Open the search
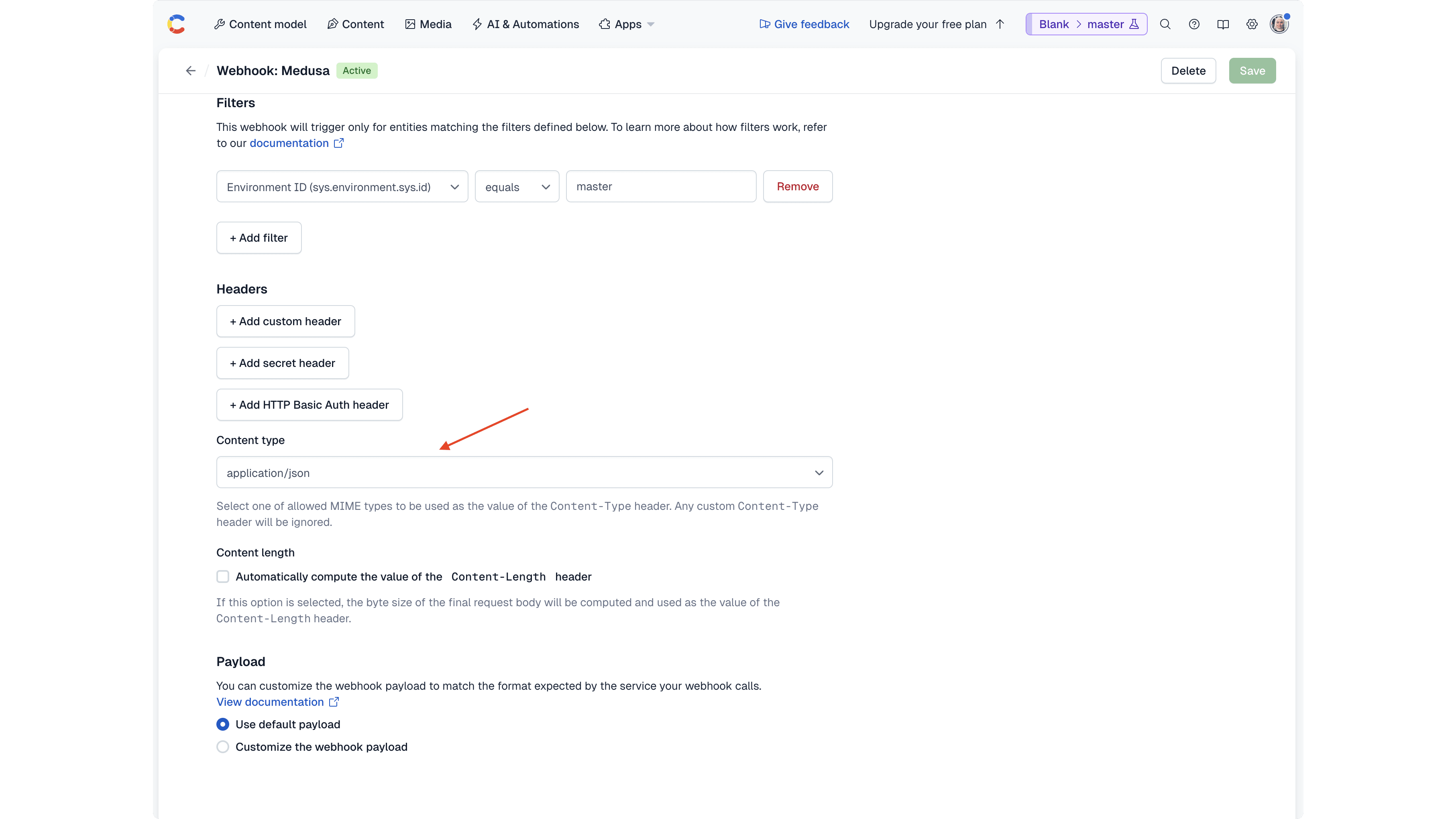1456x819 pixels. 1165,24
